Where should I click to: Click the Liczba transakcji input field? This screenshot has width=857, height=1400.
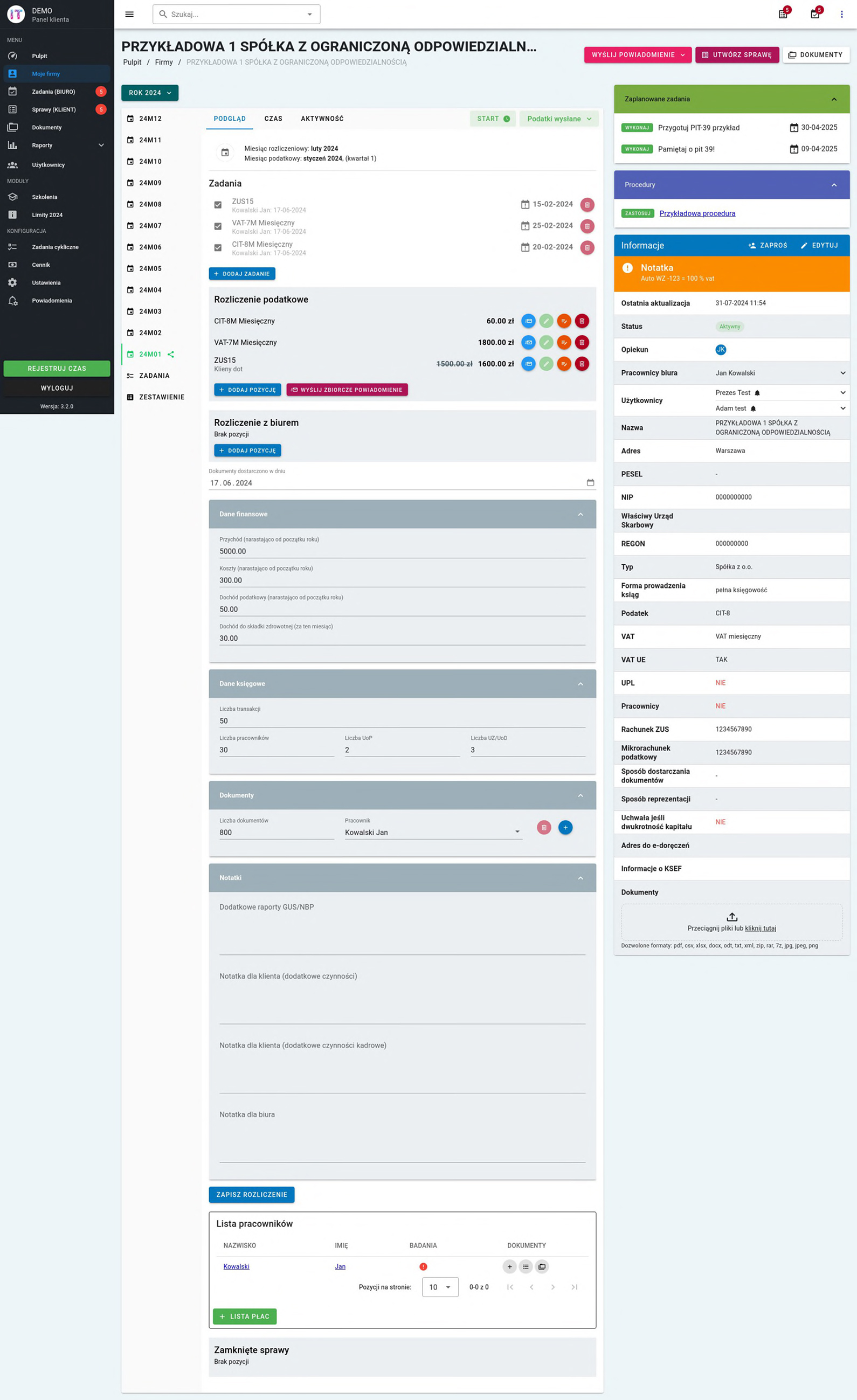(x=402, y=721)
